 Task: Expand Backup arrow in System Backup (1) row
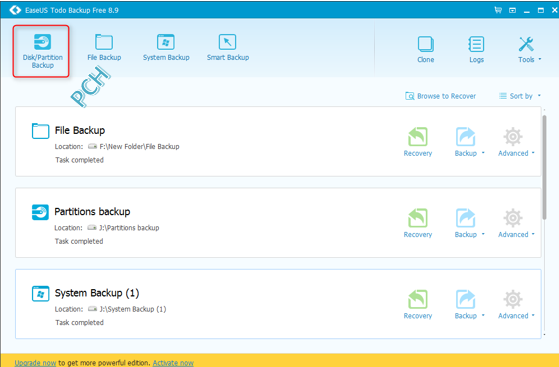pyautogui.click(x=483, y=315)
